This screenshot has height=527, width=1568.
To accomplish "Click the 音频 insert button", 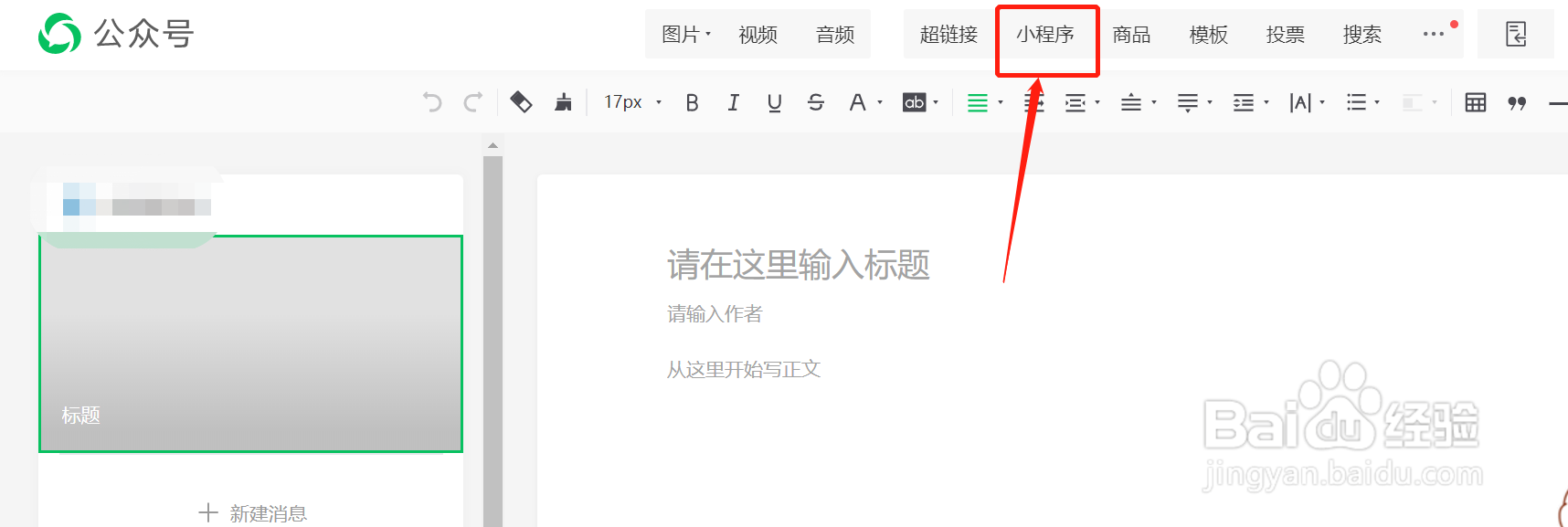I will tap(835, 35).
